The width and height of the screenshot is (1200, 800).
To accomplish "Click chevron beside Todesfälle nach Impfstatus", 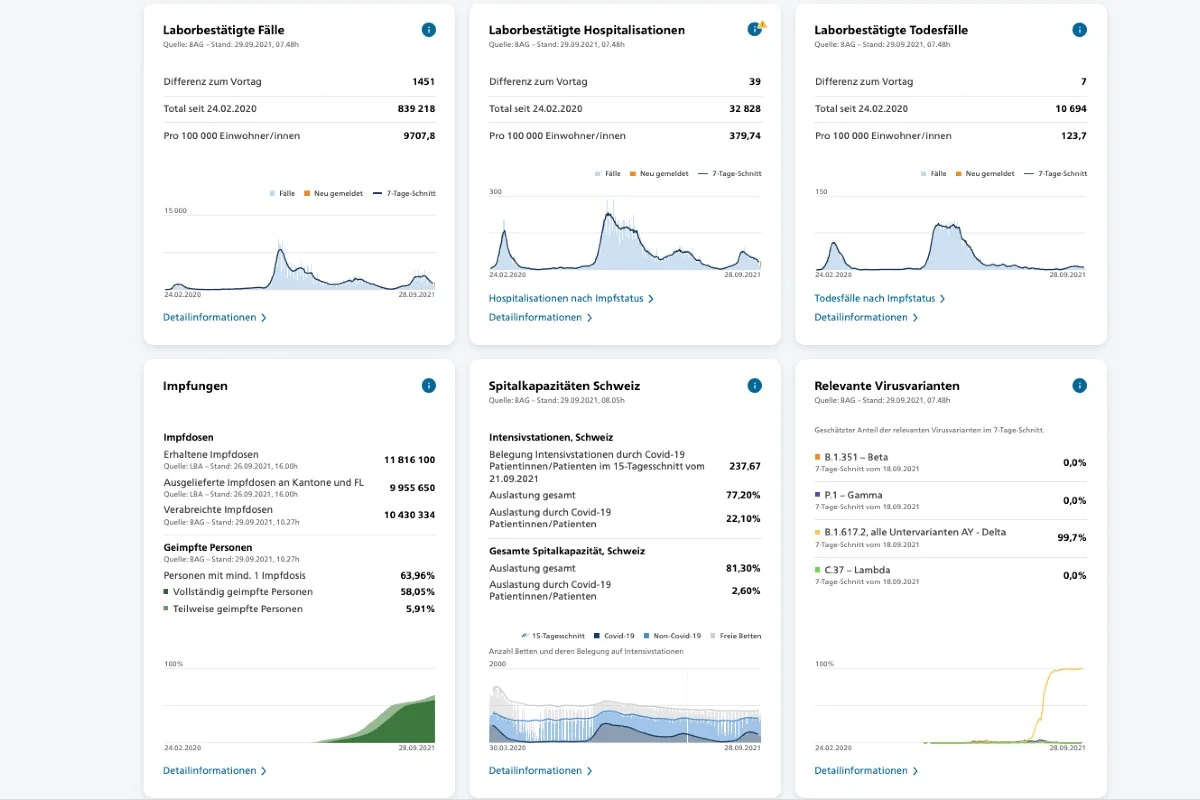I will point(942,299).
